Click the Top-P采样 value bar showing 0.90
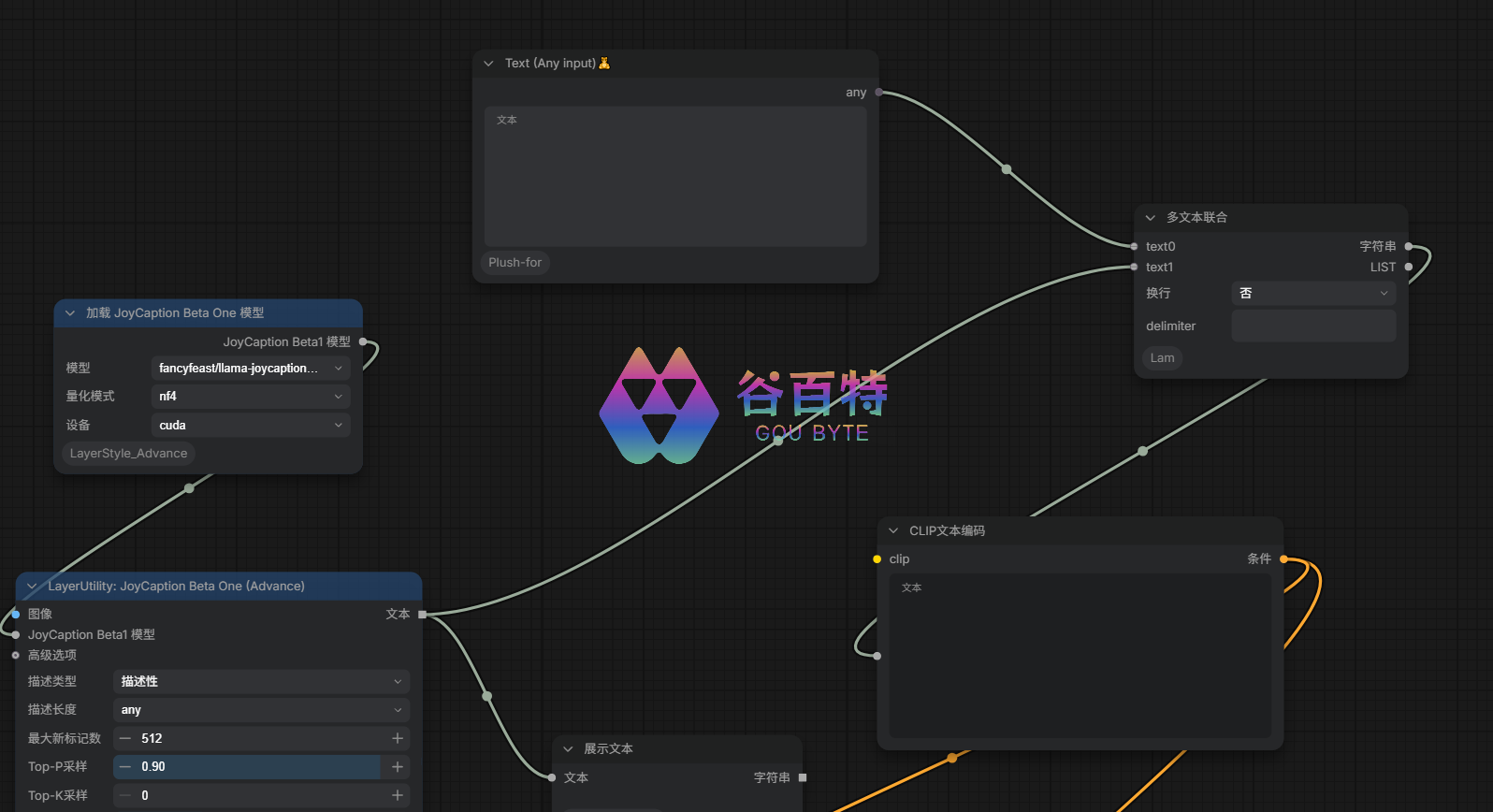The height and width of the screenshot is (812, 1493). [x=260, y=767]
